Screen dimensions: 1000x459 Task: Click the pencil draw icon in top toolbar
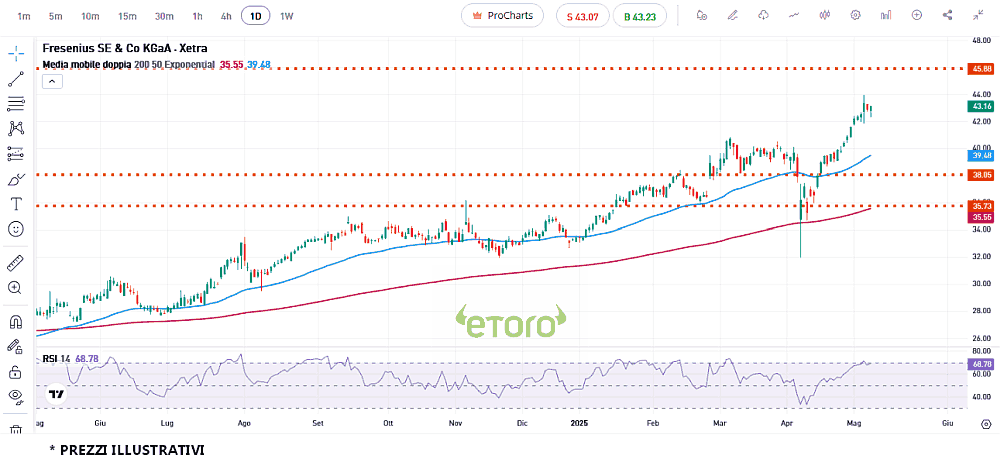[733, 15]
